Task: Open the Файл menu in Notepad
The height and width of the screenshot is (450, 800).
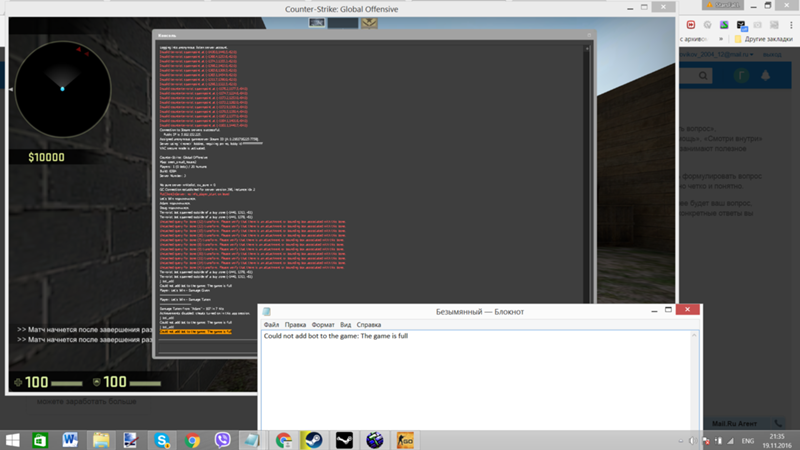Action: (x=271, y=324)
